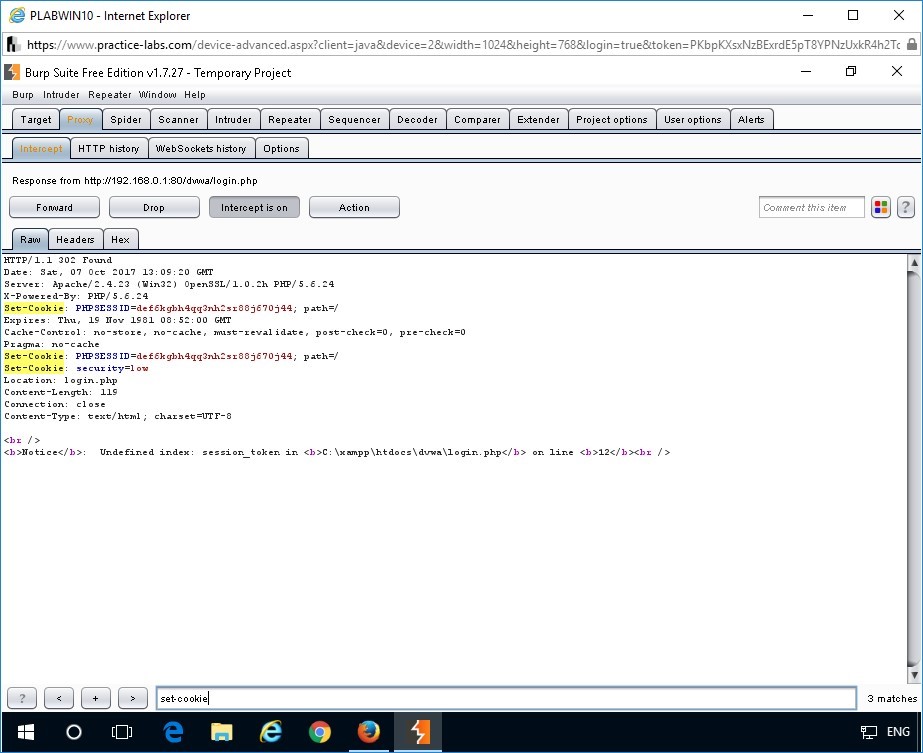Screen dimensions: 923x753
Task: Drop the intercepted response
Action: click(154, 208)
